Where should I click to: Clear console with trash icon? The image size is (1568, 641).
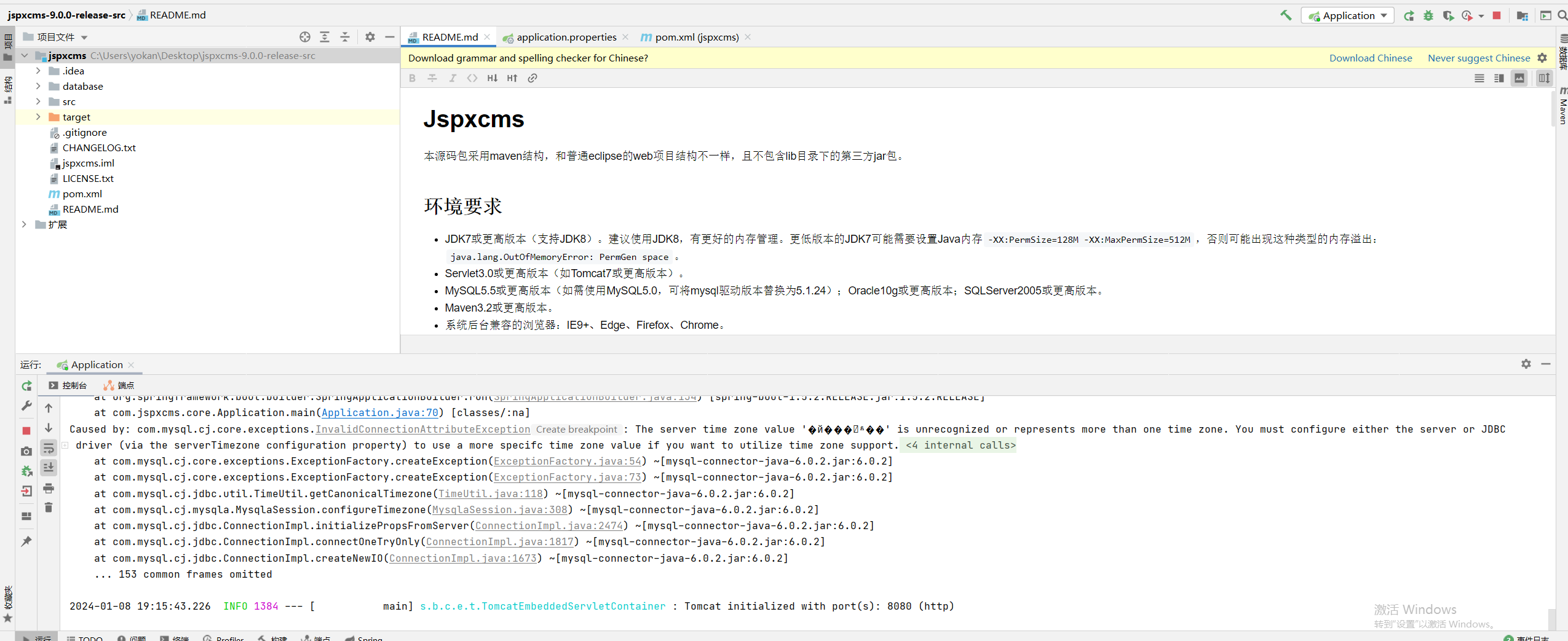pyautogui.click(x=49, y=508)
